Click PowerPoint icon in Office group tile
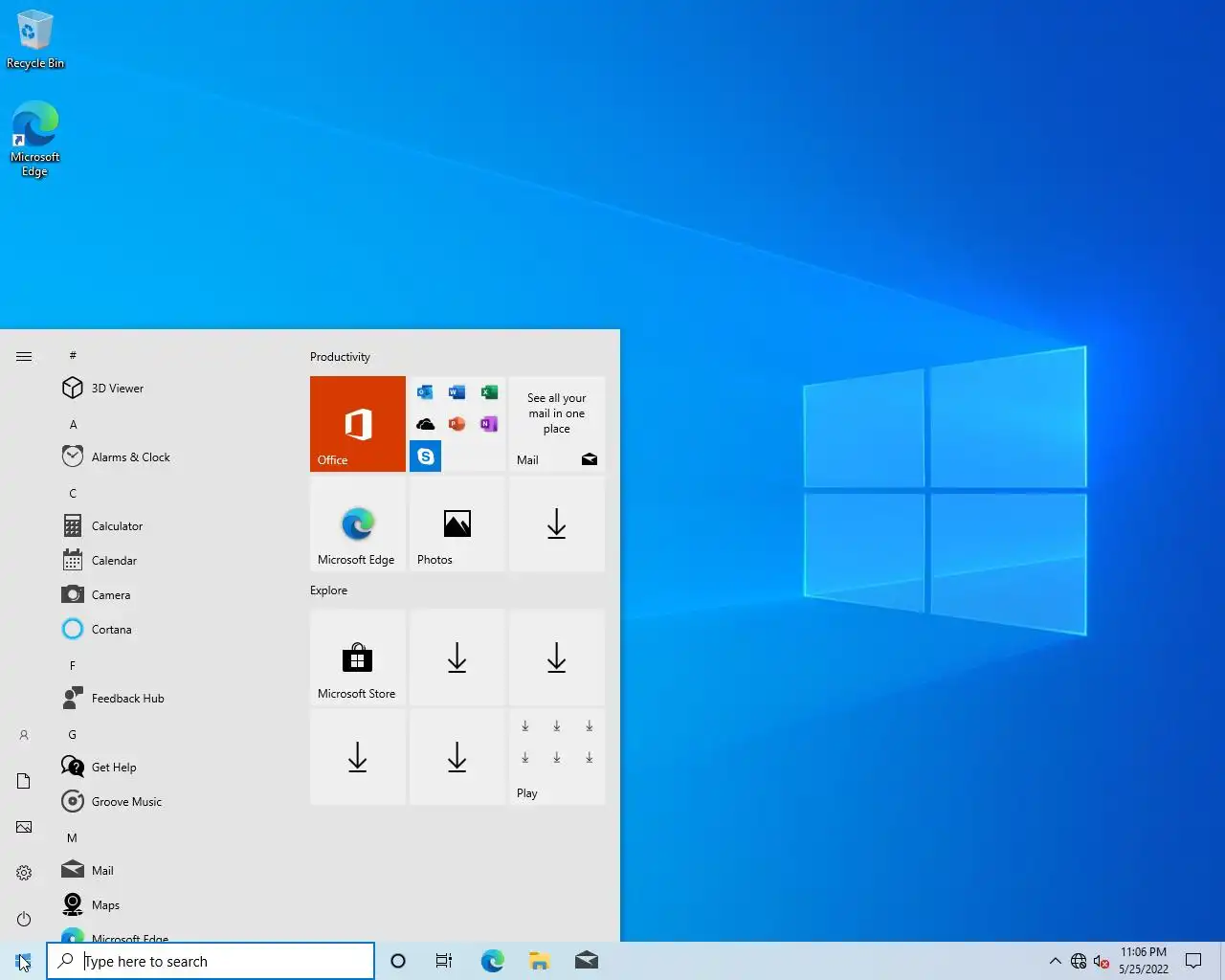 pos(457,424)
